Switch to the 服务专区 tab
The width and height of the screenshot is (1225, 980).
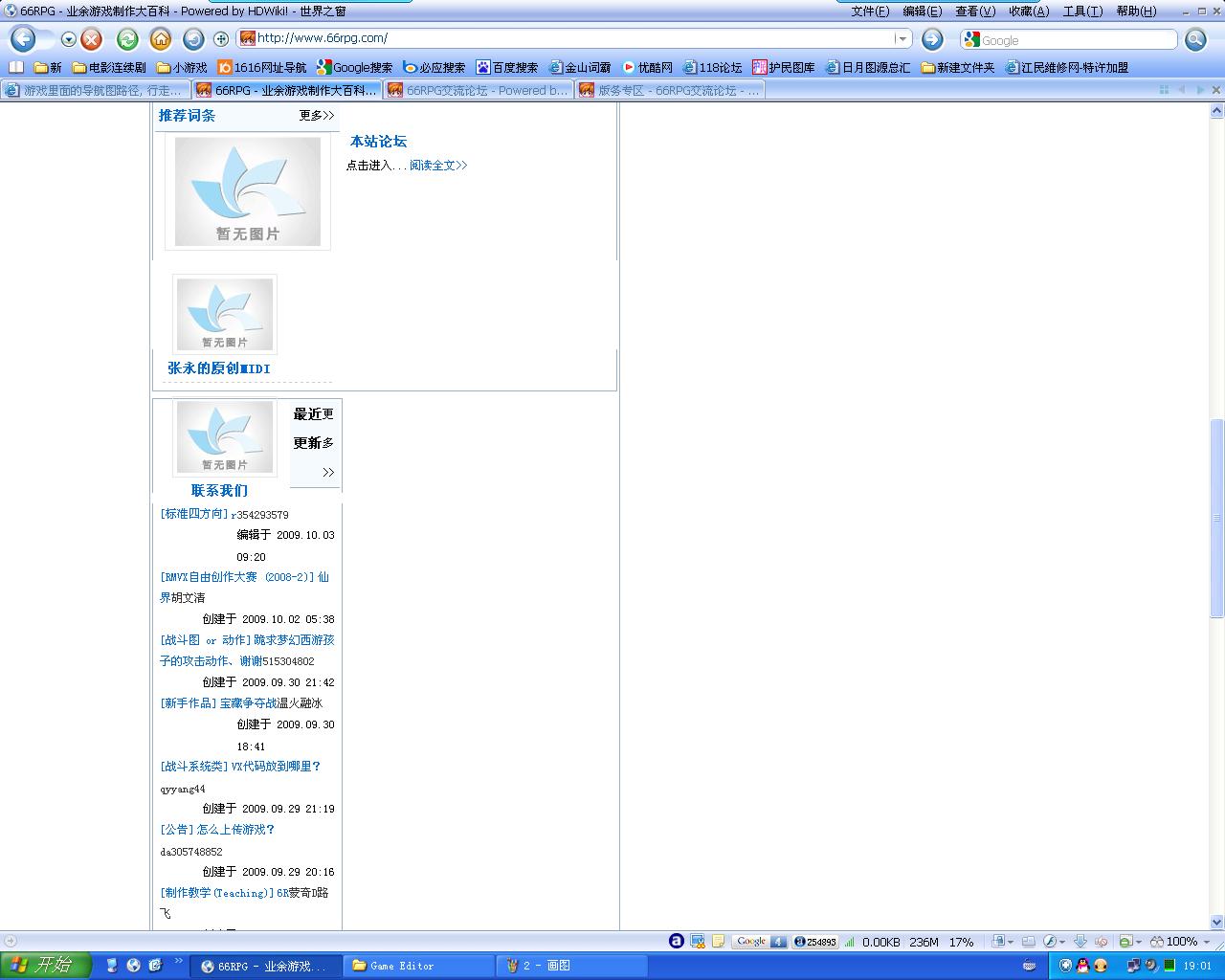(669, 90)
